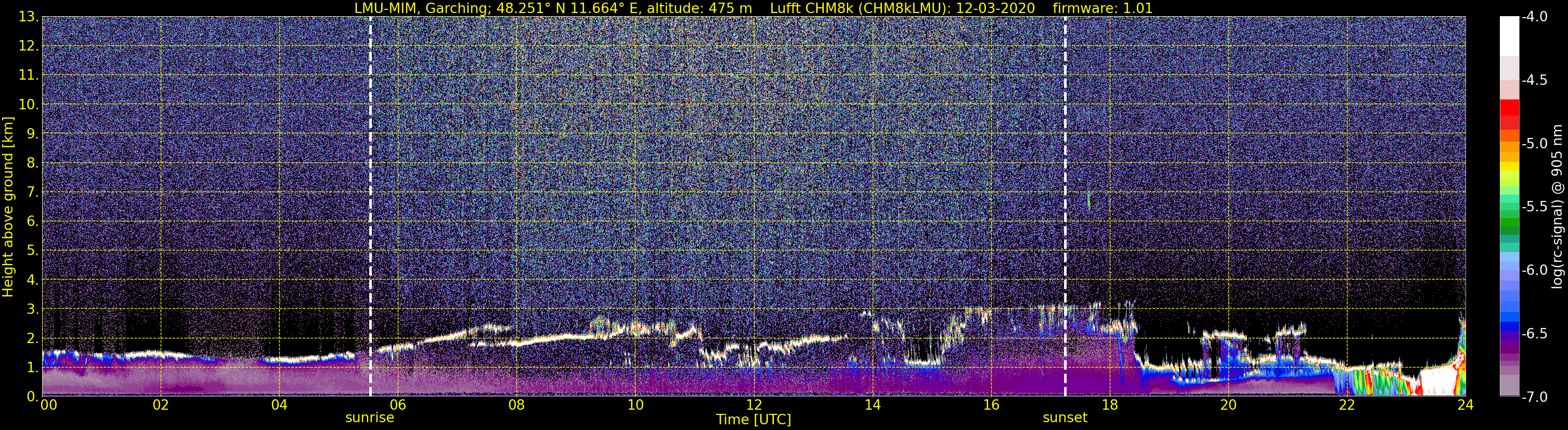Click the colorbar tick label '-4.5'
The height and width of the screenshot is (430, 1568).
(x=1535, y=80)
